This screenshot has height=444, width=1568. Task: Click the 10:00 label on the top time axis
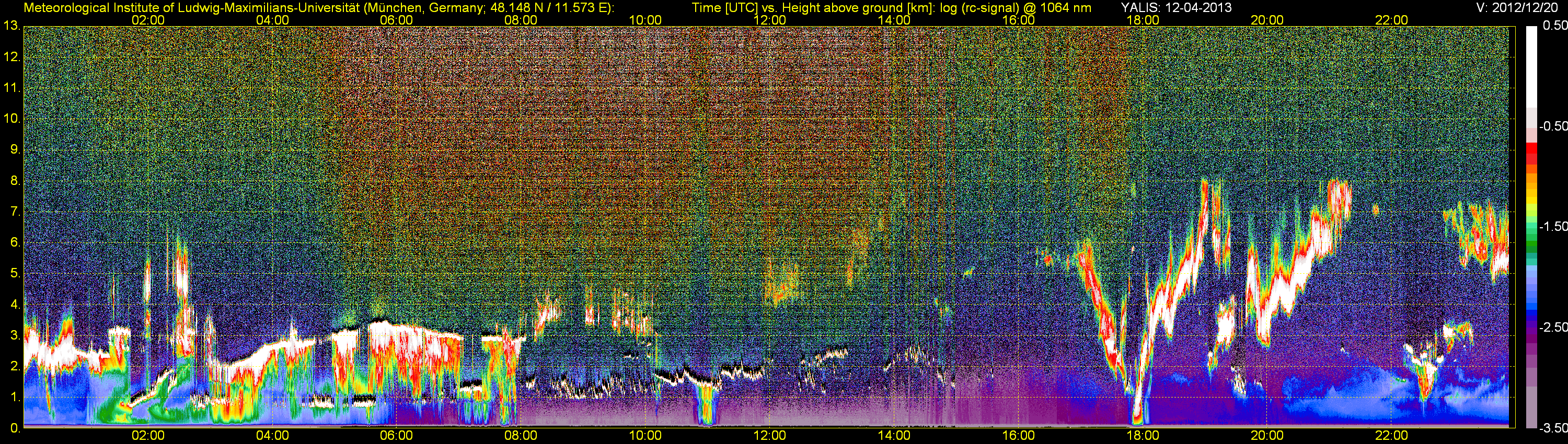[645, 20]
